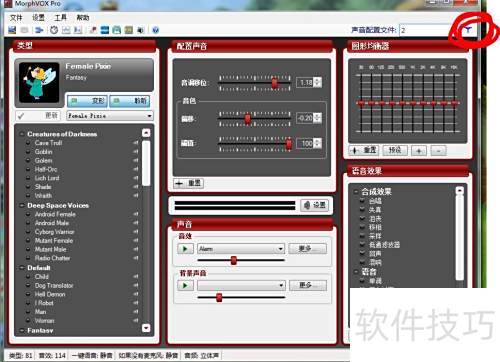500x362 pixels.
Task: Toggle the 合唱 chorus effect
Action: (x=375, y=201)
